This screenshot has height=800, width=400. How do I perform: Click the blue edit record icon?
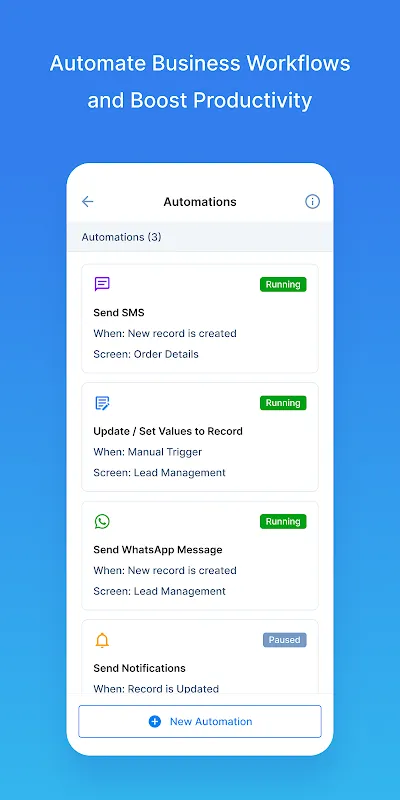click(102, 403)
